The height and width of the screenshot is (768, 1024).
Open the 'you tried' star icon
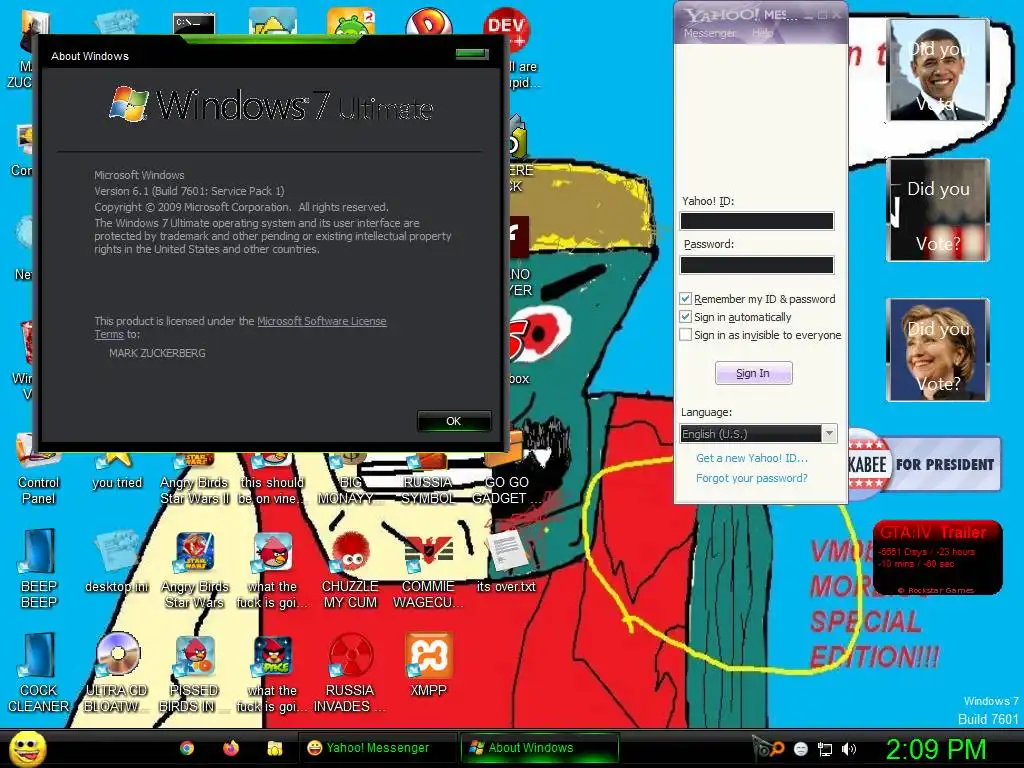[117, 472]
